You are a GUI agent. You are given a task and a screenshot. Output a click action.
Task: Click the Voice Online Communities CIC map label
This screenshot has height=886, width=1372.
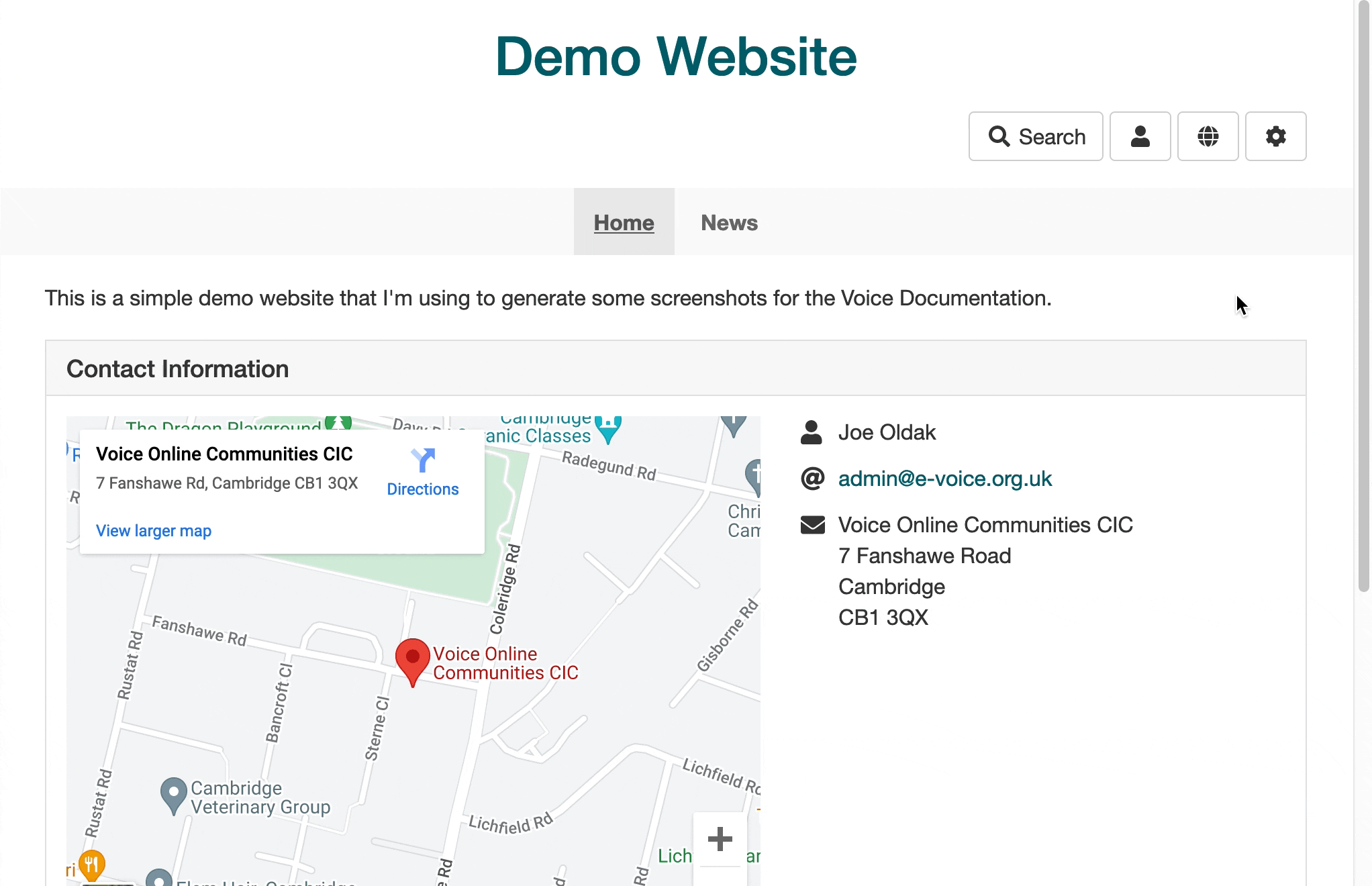coord(505,663)
